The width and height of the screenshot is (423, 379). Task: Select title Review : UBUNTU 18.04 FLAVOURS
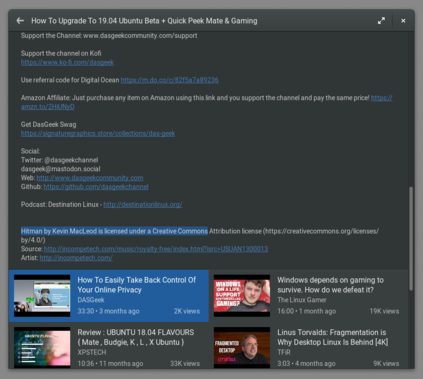point(136,337)
